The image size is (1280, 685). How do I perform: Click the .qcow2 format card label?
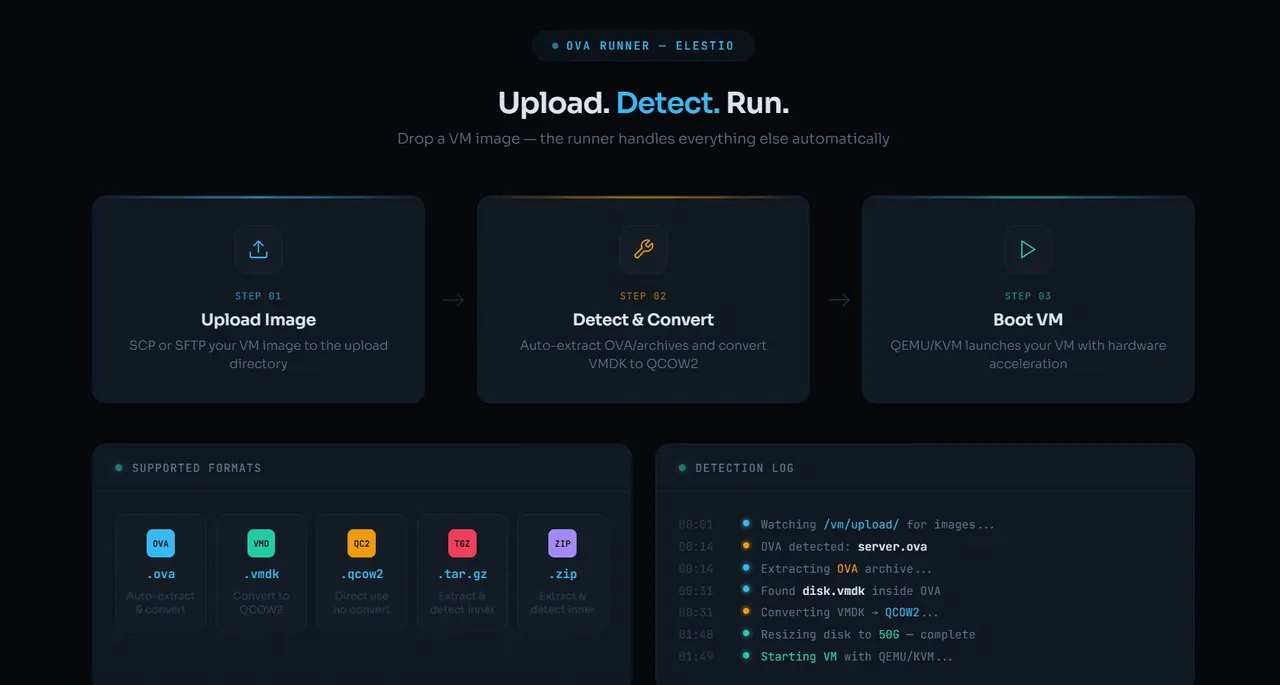pos(361,574)
